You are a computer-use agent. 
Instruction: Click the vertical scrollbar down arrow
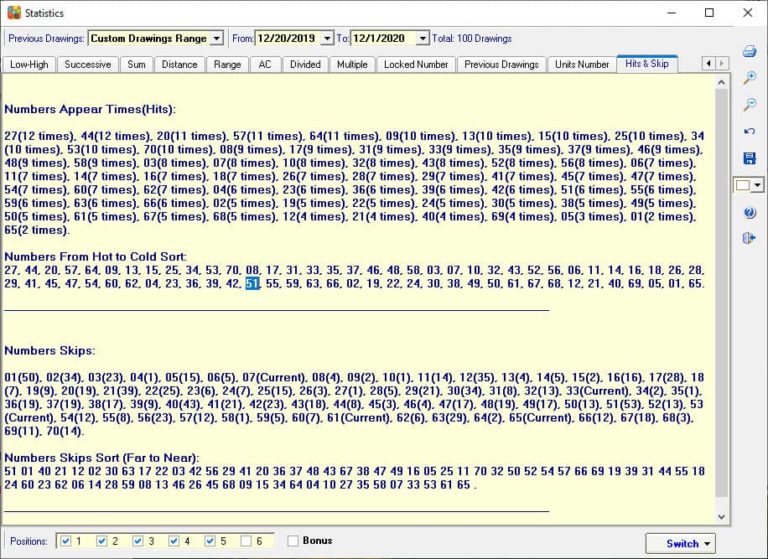pyautogui.click(x=722, y=517)
